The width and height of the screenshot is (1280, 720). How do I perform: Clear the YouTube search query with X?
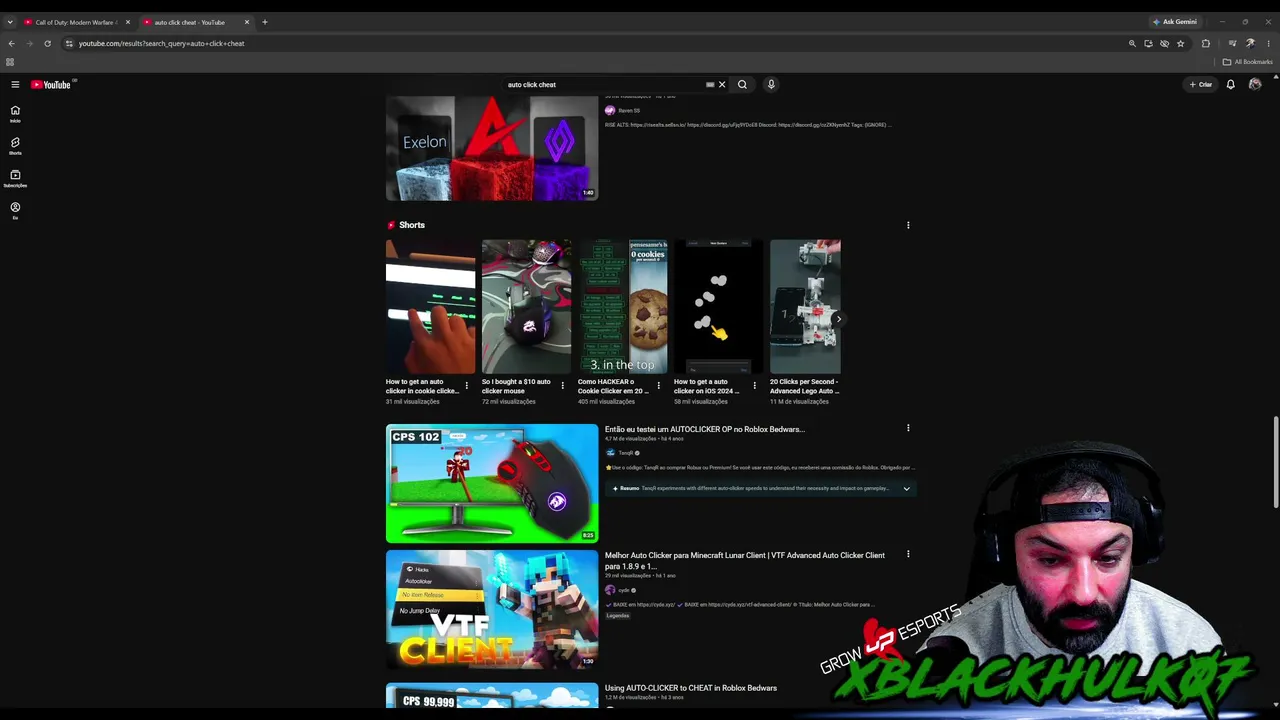pyautogui.click(x=722, y=85)
